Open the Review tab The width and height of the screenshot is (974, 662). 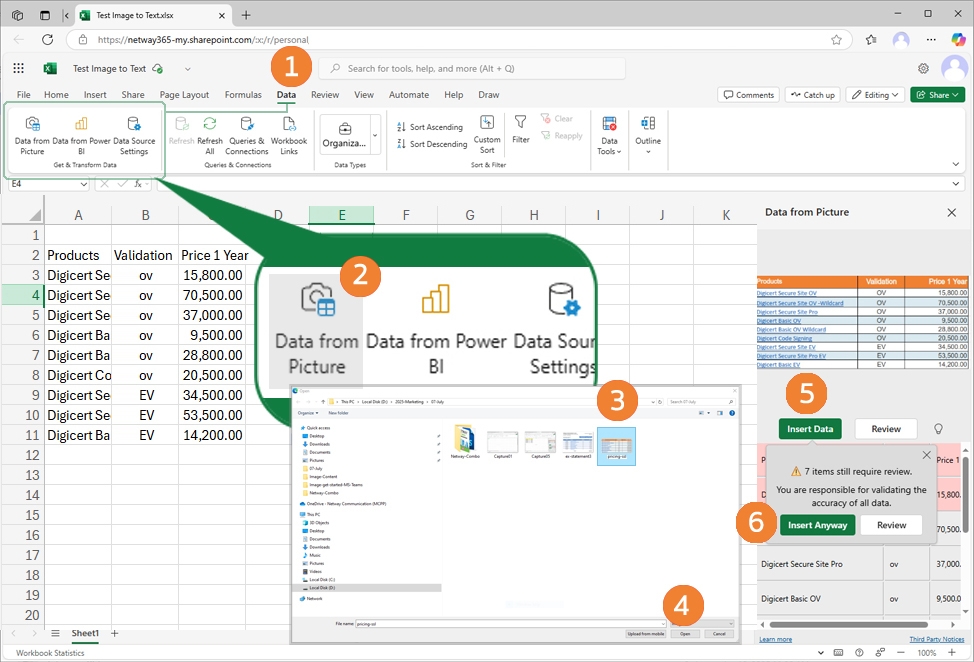(x=325, y=94)
